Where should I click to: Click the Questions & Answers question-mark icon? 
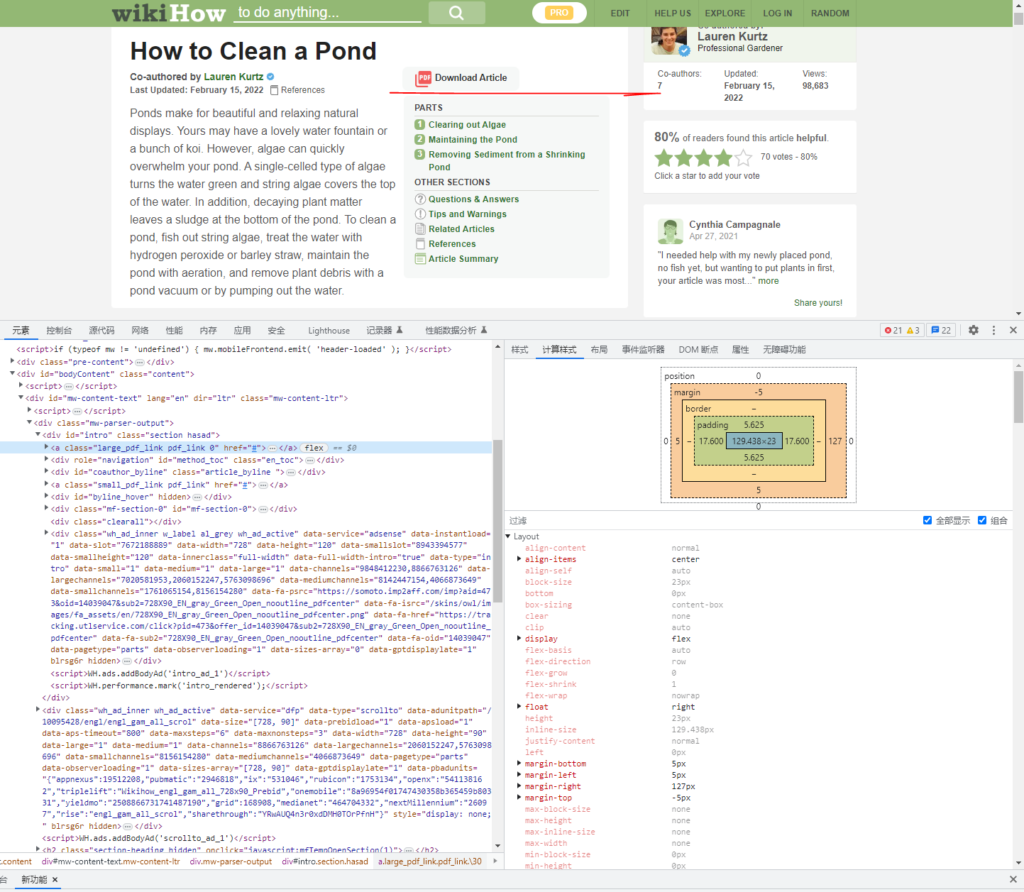pyautogui.click(x=421, y=199)
